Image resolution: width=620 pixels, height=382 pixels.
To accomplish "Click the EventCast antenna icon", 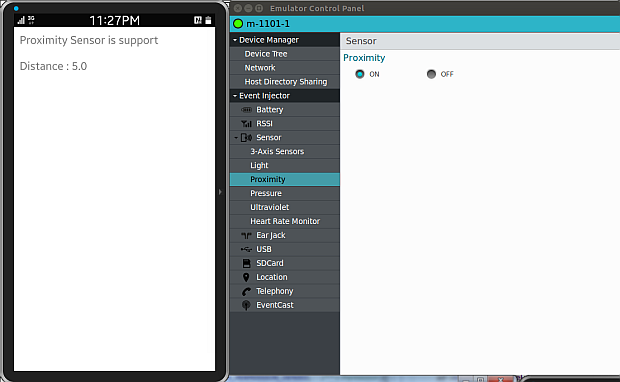I will point(246,305).
